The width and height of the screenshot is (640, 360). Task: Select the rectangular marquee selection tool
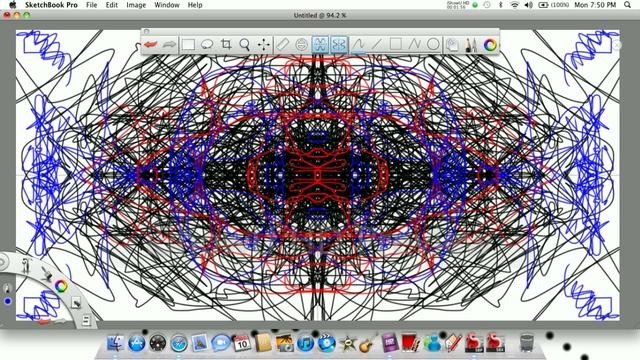188,44
